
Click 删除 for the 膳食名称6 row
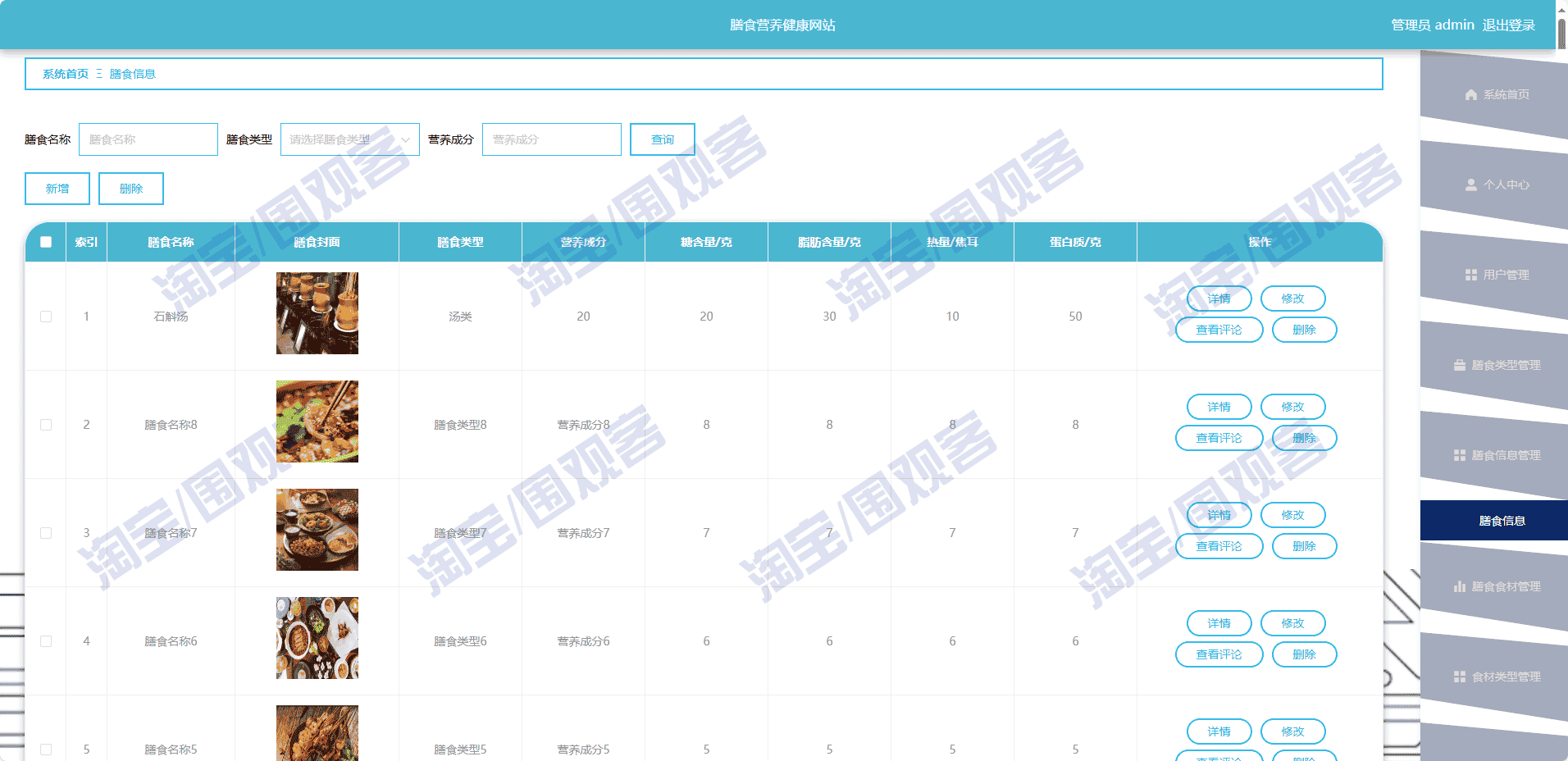point(1305,654)
